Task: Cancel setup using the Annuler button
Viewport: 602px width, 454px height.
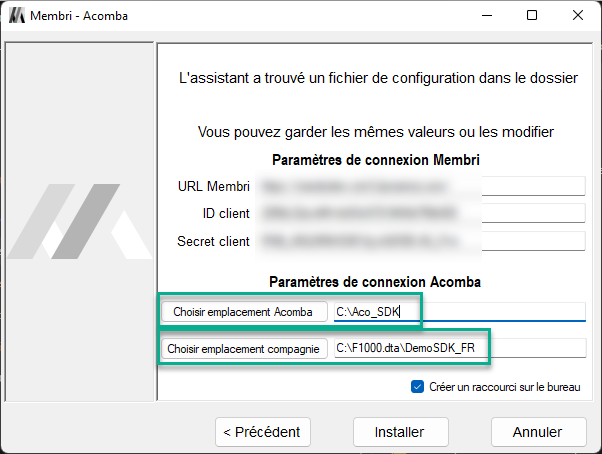Action: 538,432
